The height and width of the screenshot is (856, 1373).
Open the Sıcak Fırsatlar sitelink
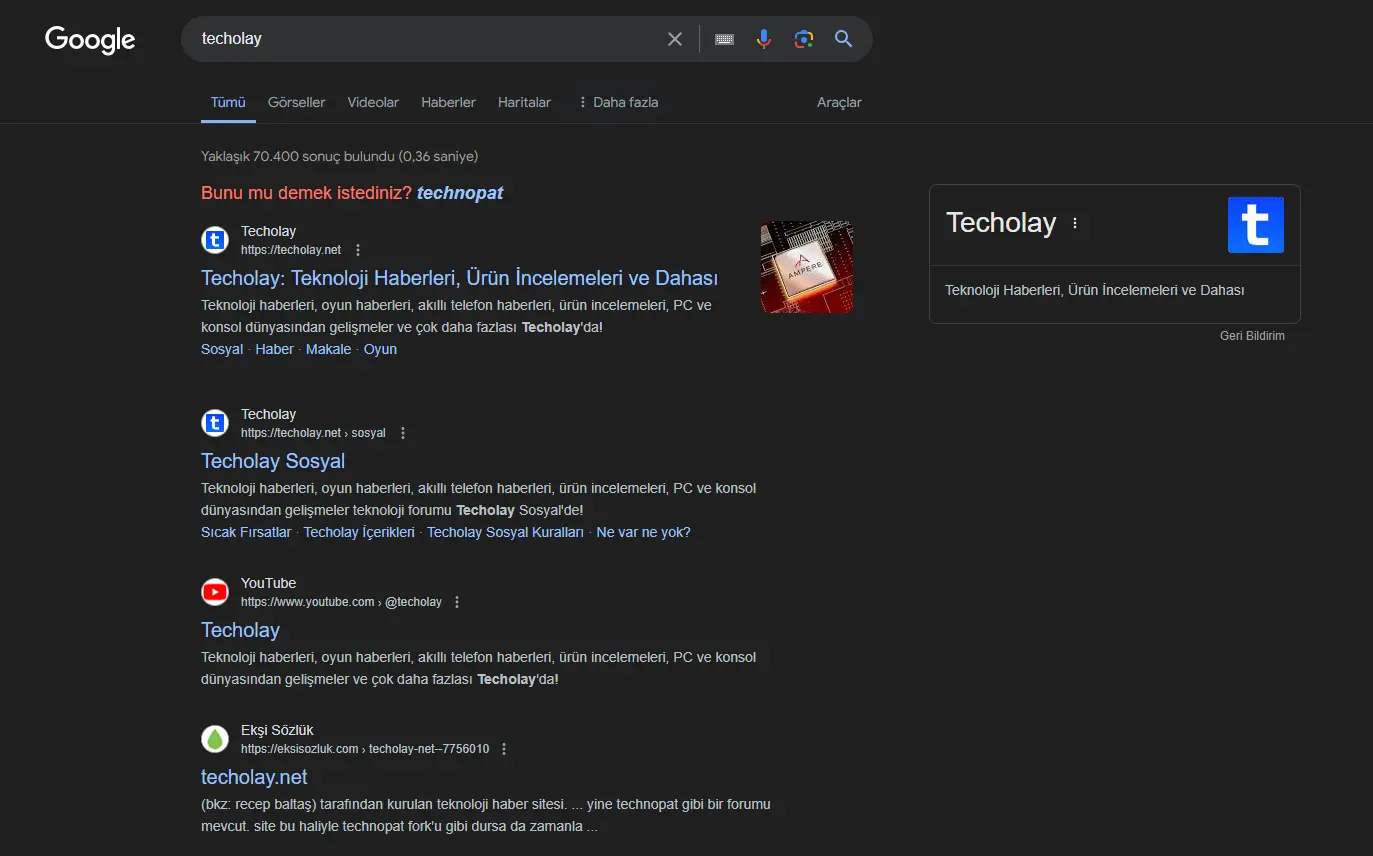pyautogui.click(x=246, y=532)
